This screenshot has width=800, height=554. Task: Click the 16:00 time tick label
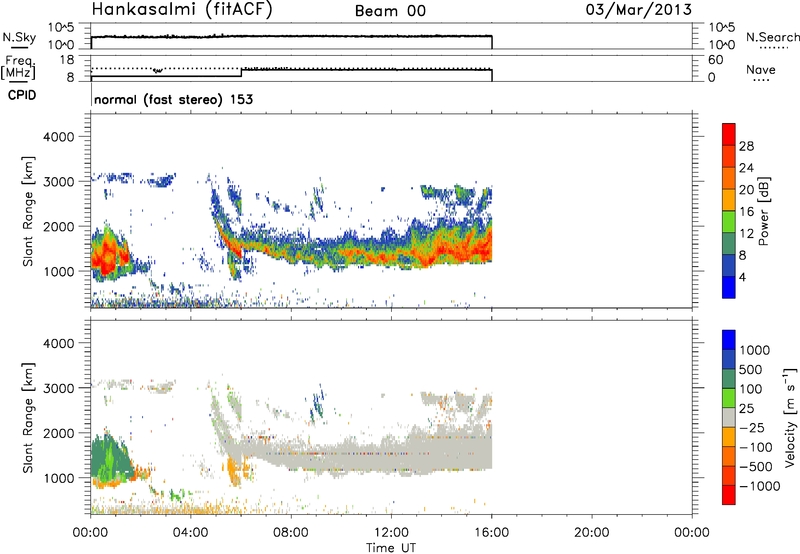pos(491,532)
